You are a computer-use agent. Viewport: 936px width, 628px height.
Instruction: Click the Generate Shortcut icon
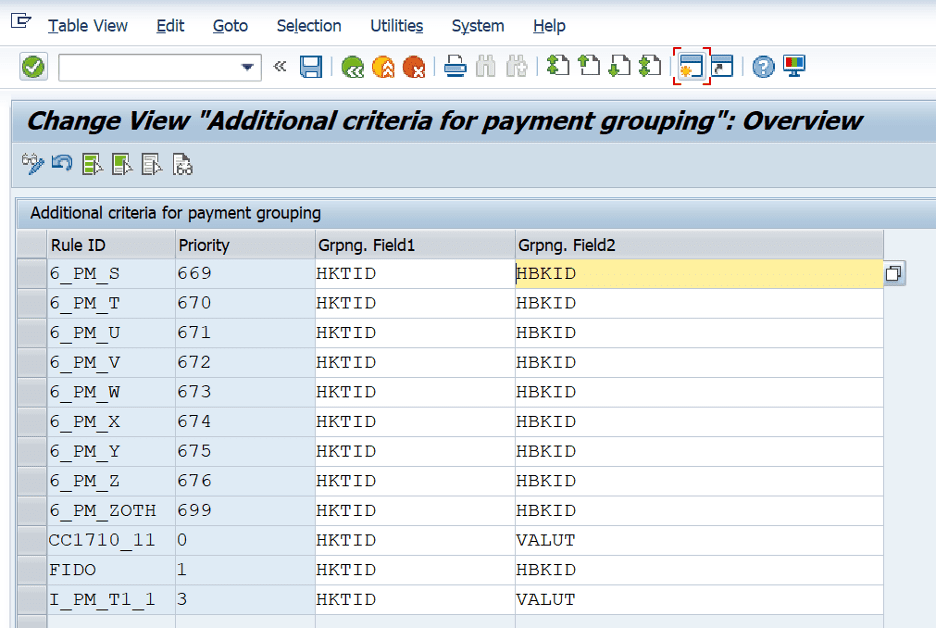(x=722, y=66)
